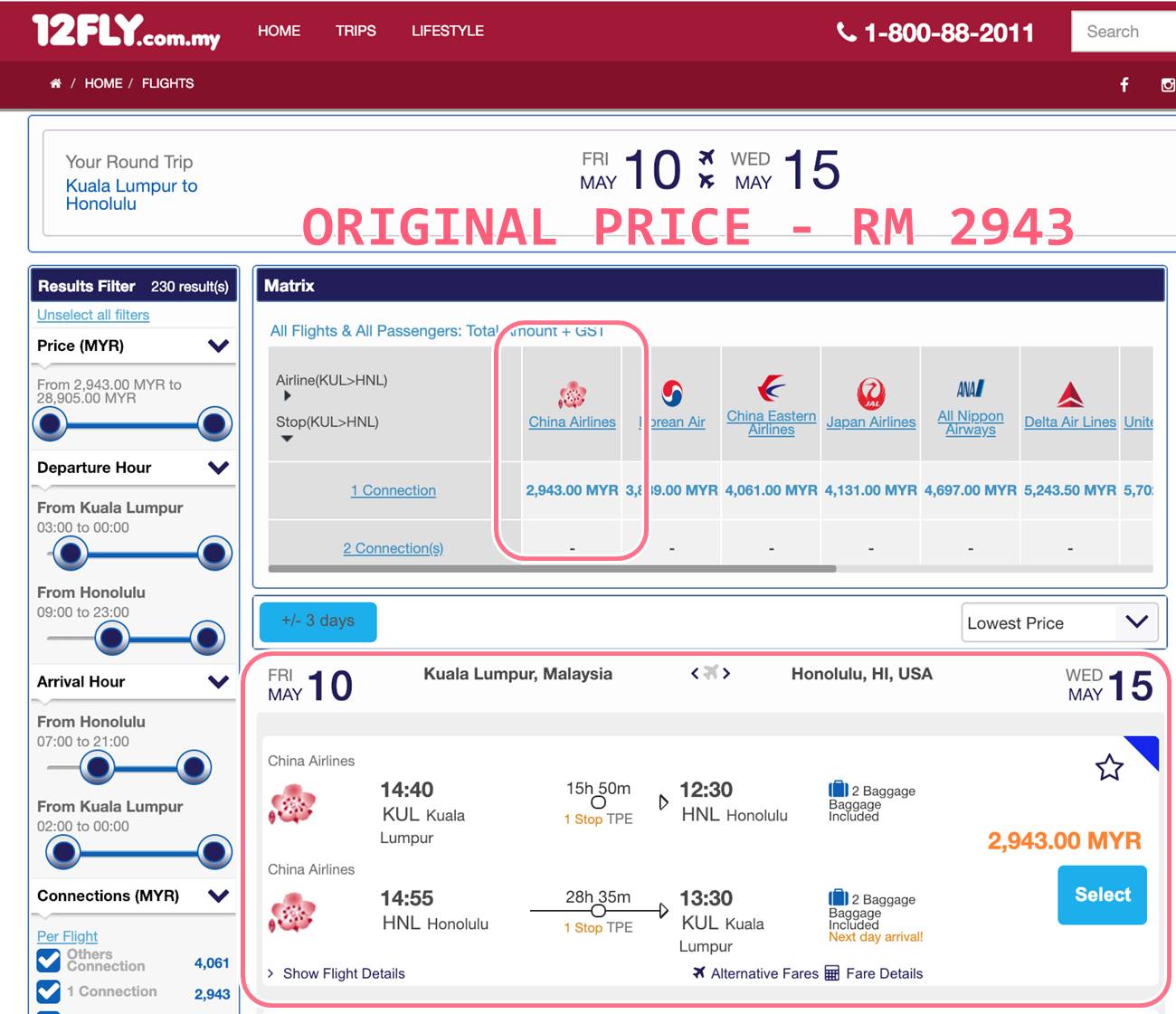The height and width of the screenshot is (1014, 1176).
Task: Open 1 Connection row link in matrix
Action: coord(394,490)
